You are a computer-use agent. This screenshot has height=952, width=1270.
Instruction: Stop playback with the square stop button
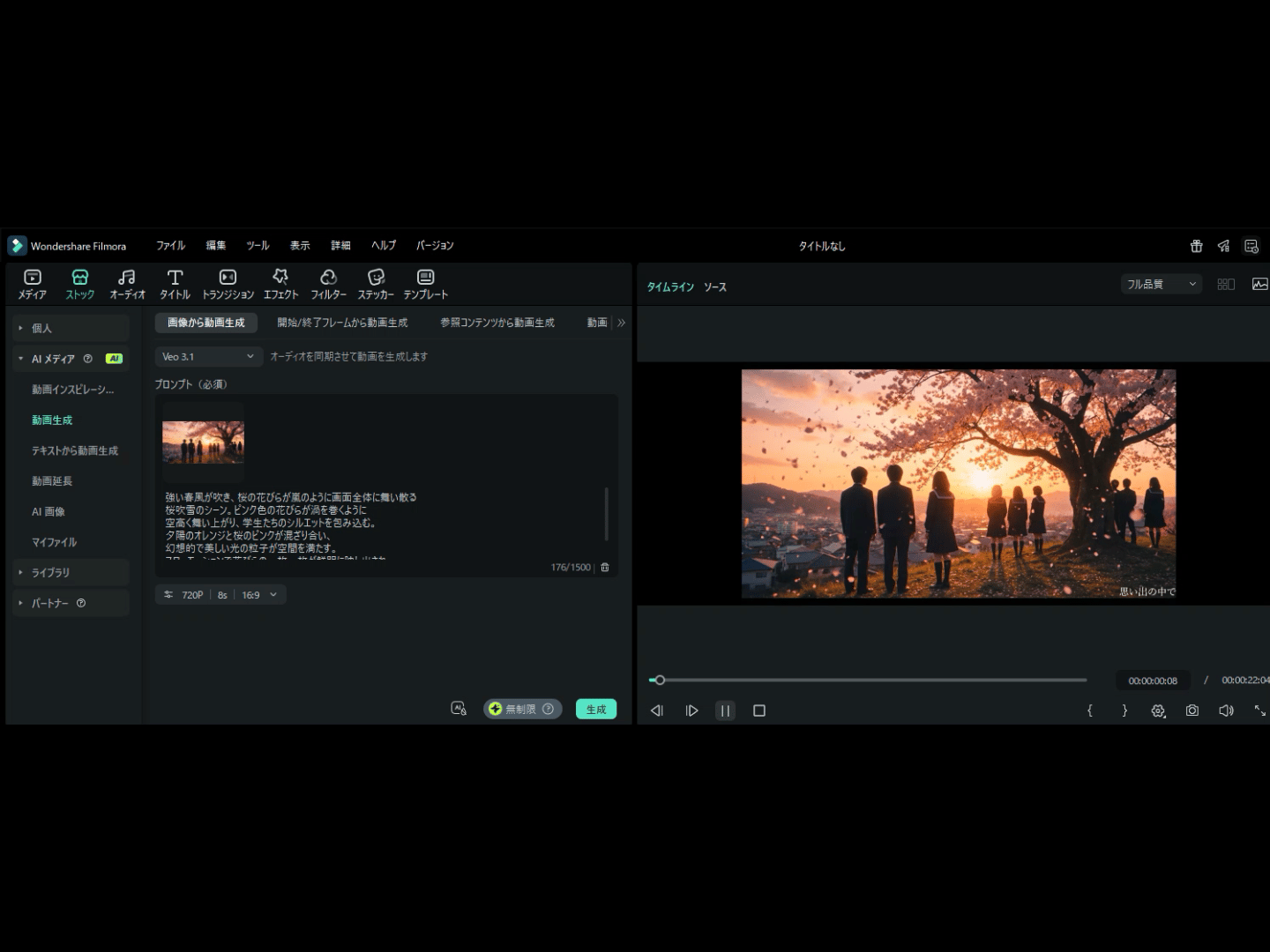[759, 710]
